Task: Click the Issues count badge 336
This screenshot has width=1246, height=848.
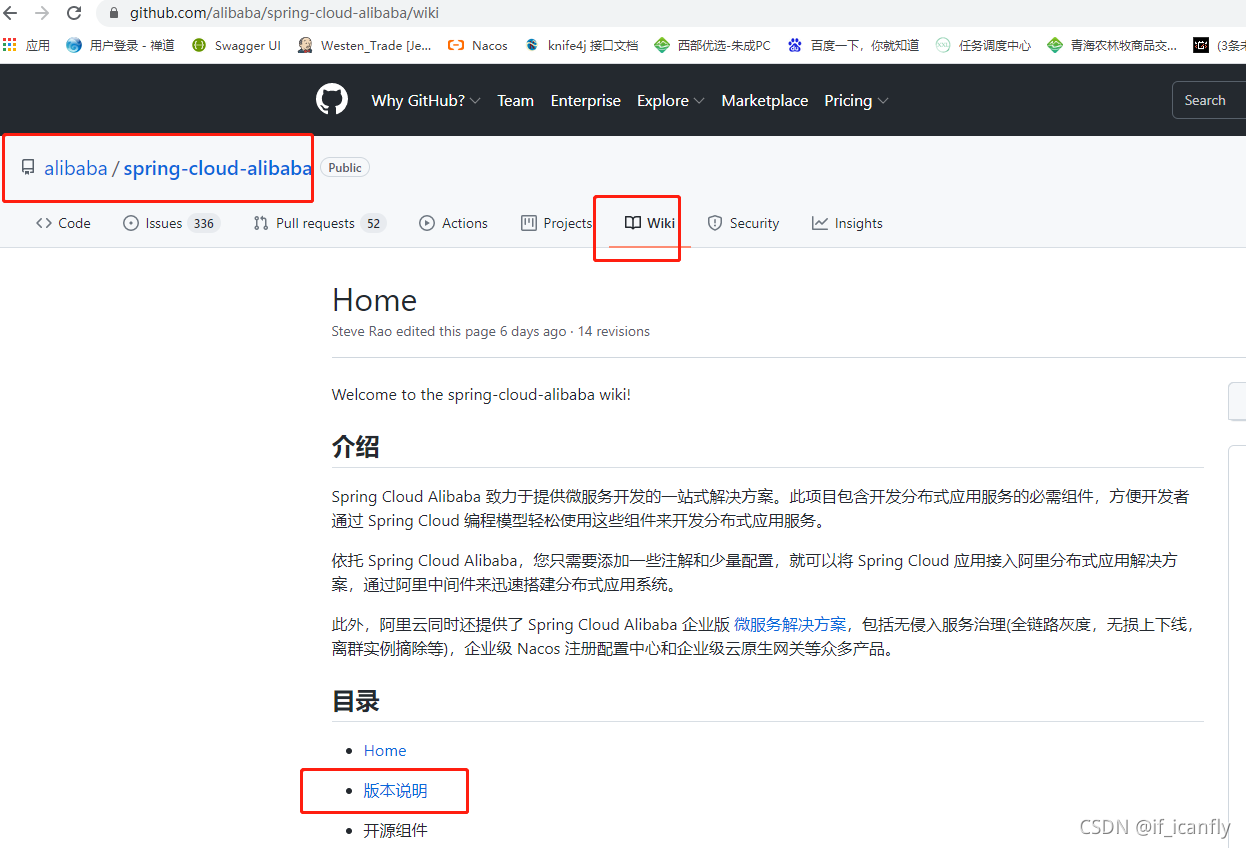Action: coord(204,223)
